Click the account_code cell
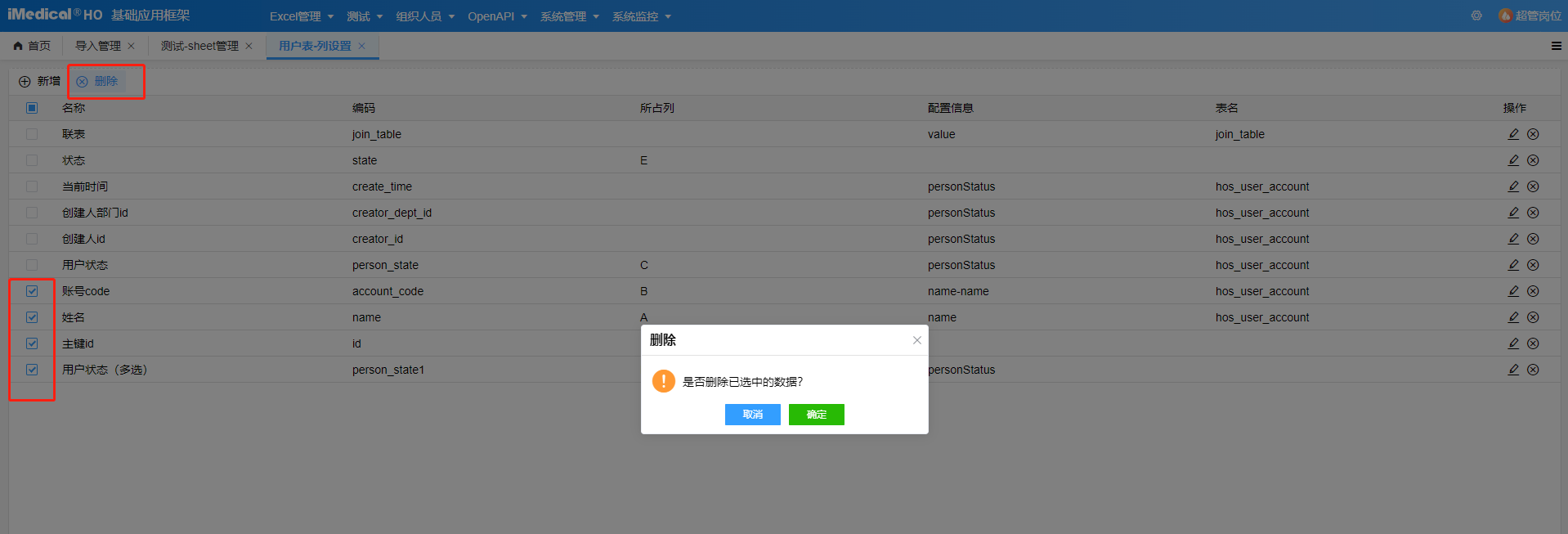 pos(388,291)
